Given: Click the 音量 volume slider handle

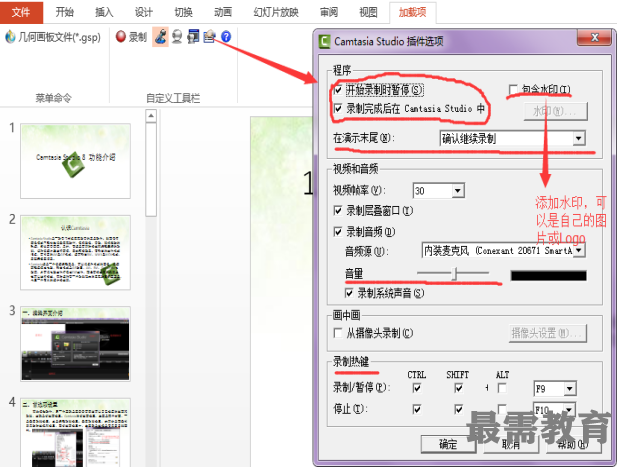Looking at the screenshot, I should (x=454, y=273).
